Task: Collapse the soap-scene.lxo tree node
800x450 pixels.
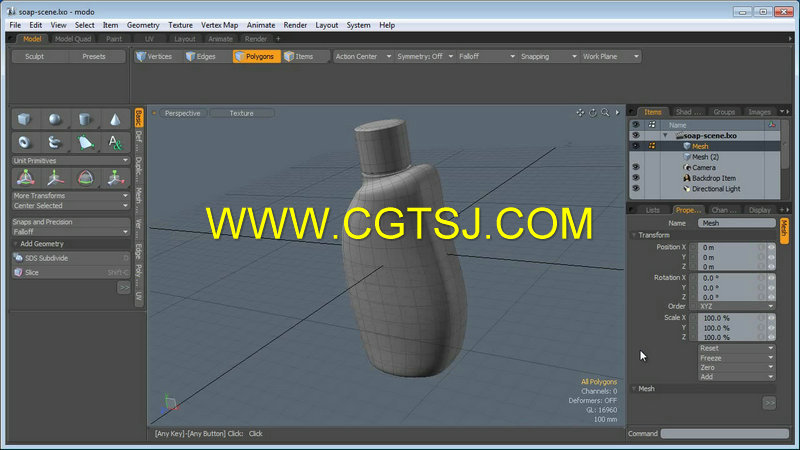Action: [x=665, y=135]
